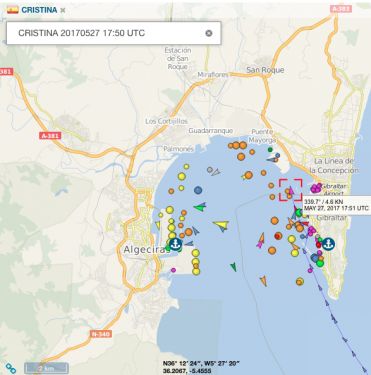Click the anchor port icon at Algeciras

(x=175, y=244)
